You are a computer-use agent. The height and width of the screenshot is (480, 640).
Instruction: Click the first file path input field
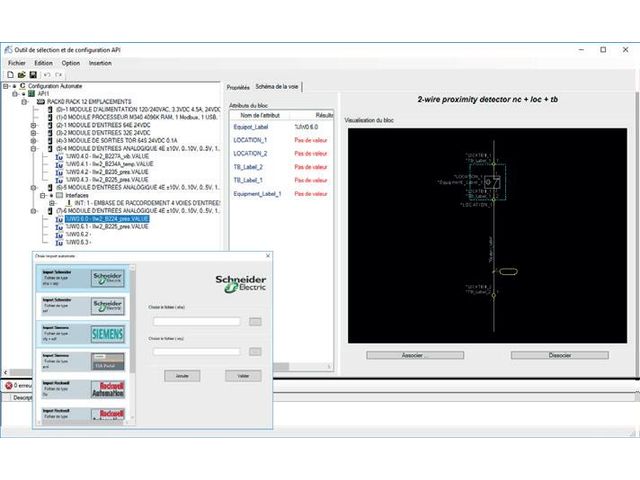(196, 321)
